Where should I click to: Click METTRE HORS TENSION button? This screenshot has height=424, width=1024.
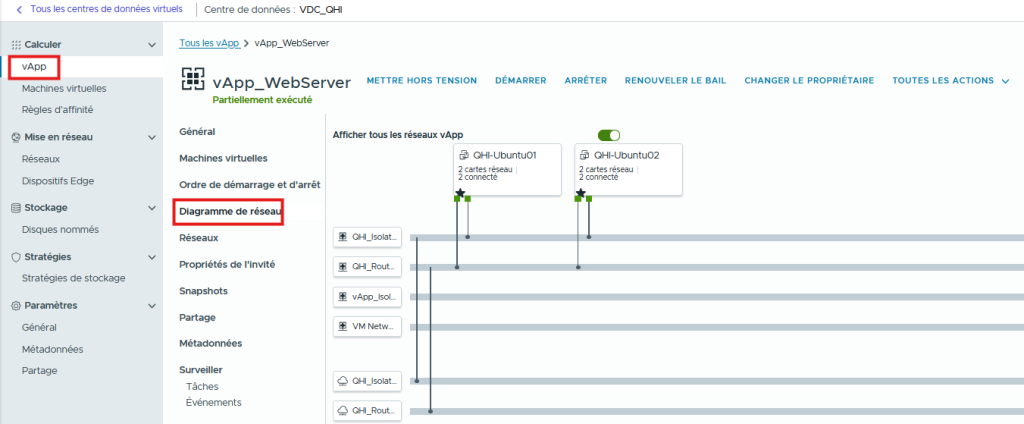point(421,81)
